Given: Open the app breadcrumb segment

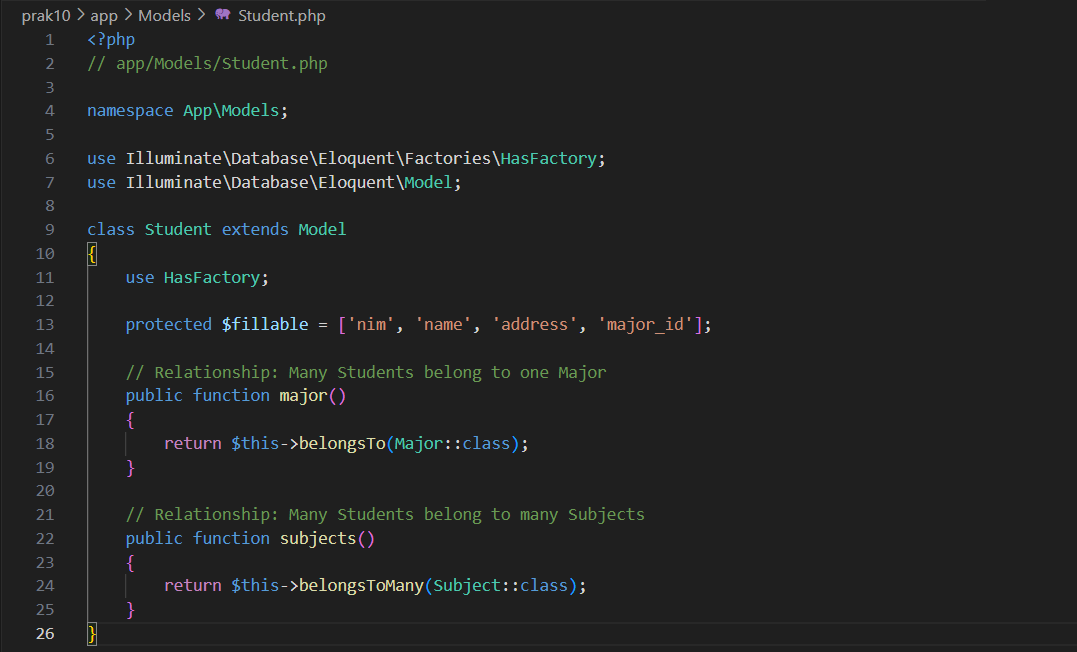Looking at the screenshot, I should pos(103,15).
